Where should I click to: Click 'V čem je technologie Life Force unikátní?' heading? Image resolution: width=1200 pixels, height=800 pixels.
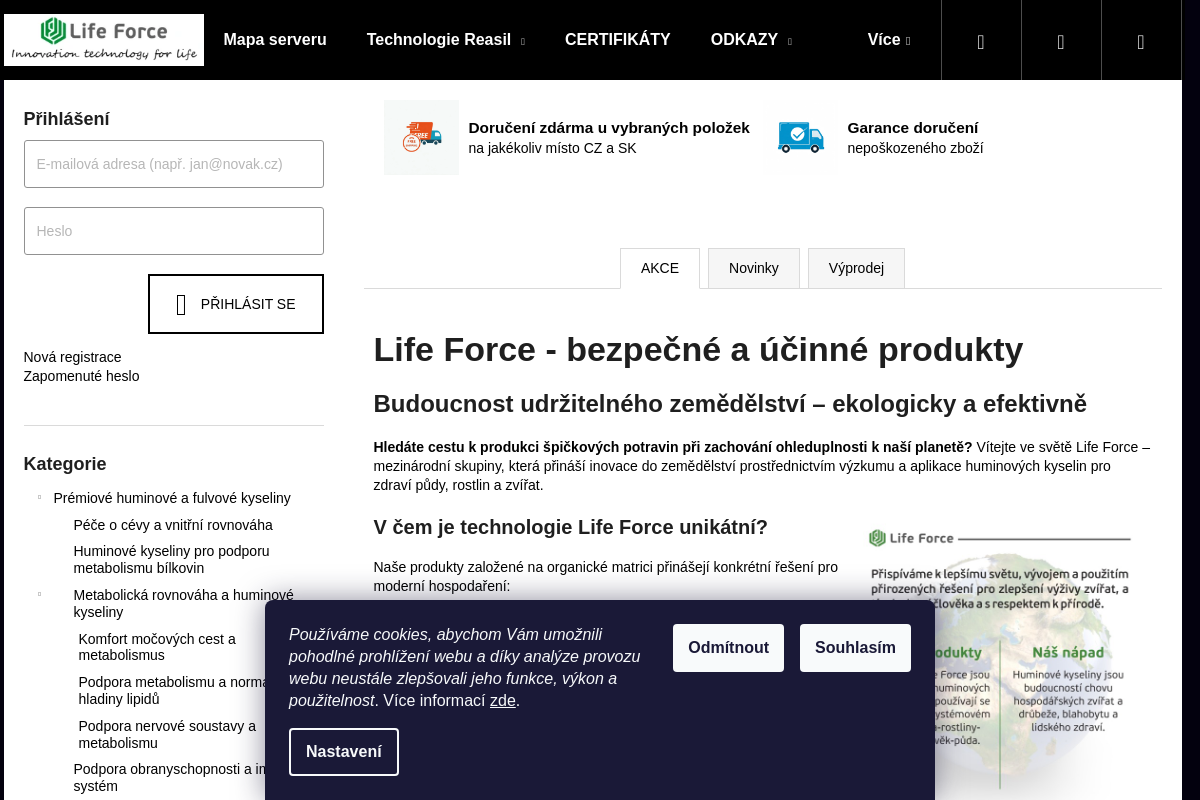pyautogui.click(x=571, y=527)
